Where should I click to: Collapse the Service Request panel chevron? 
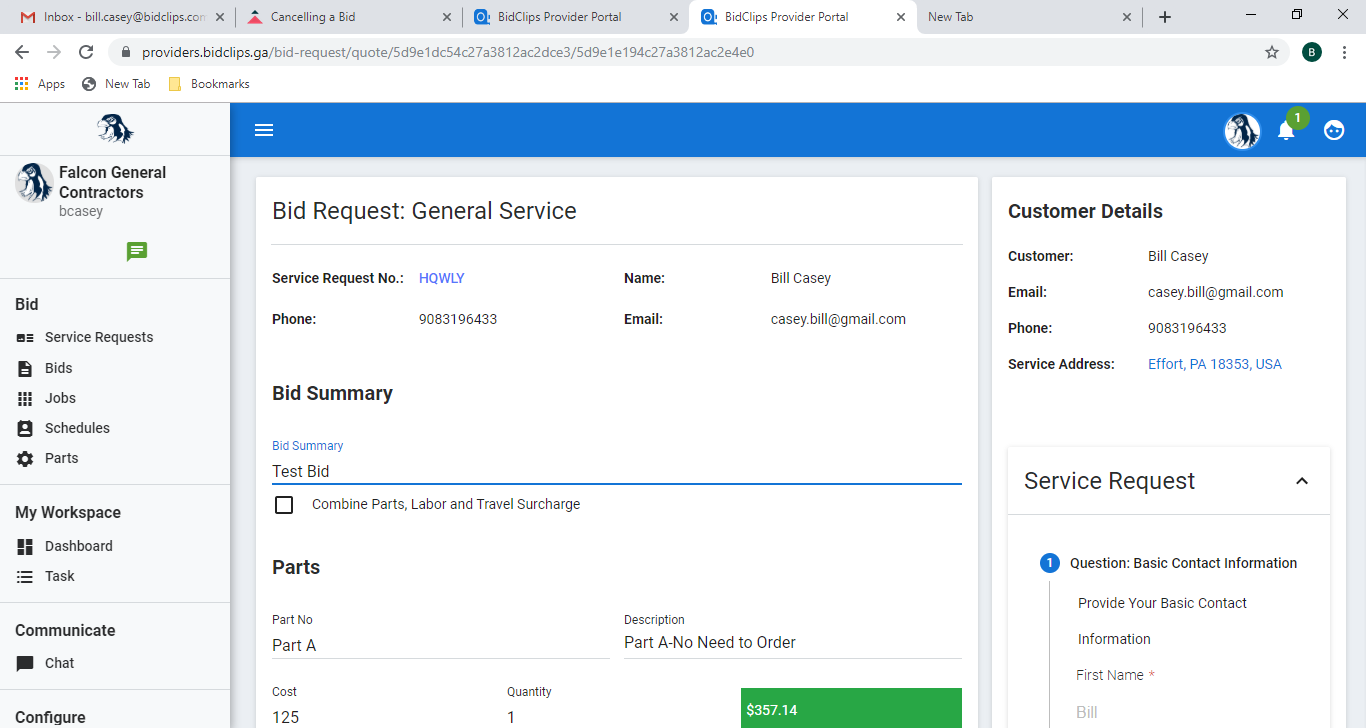point(1302,481)
